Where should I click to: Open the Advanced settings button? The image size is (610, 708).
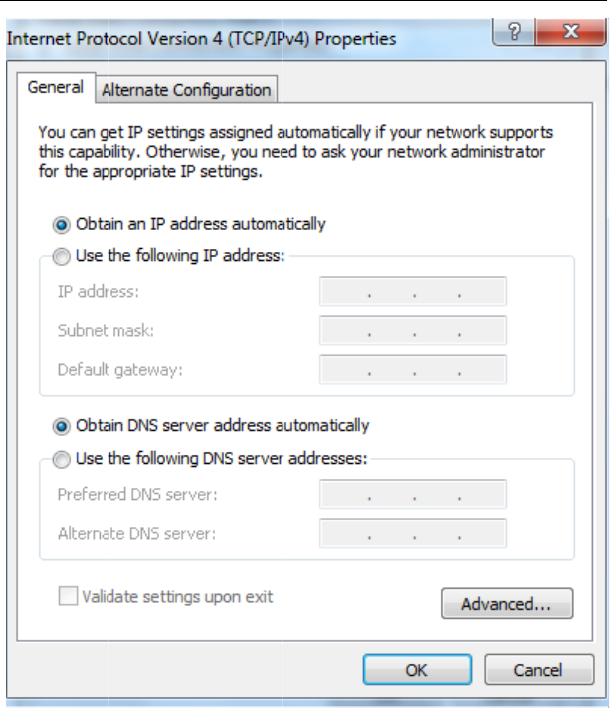[x=506, y=604]
